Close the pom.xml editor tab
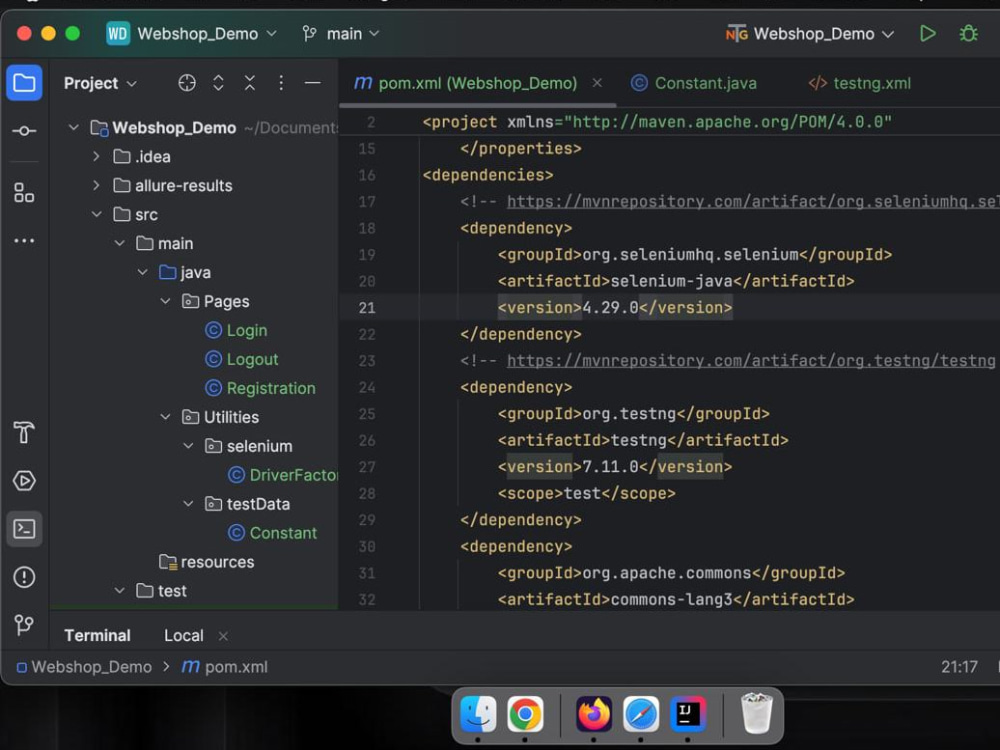Screen dimensions: 1000x750 (597, 83)
